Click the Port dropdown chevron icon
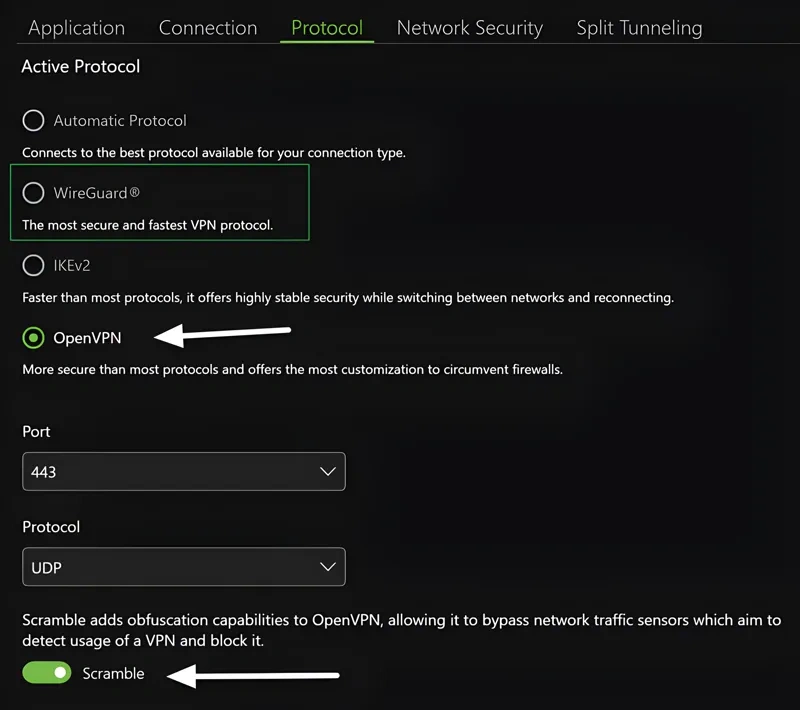800x710 pixels. click(x=327, y=471)
